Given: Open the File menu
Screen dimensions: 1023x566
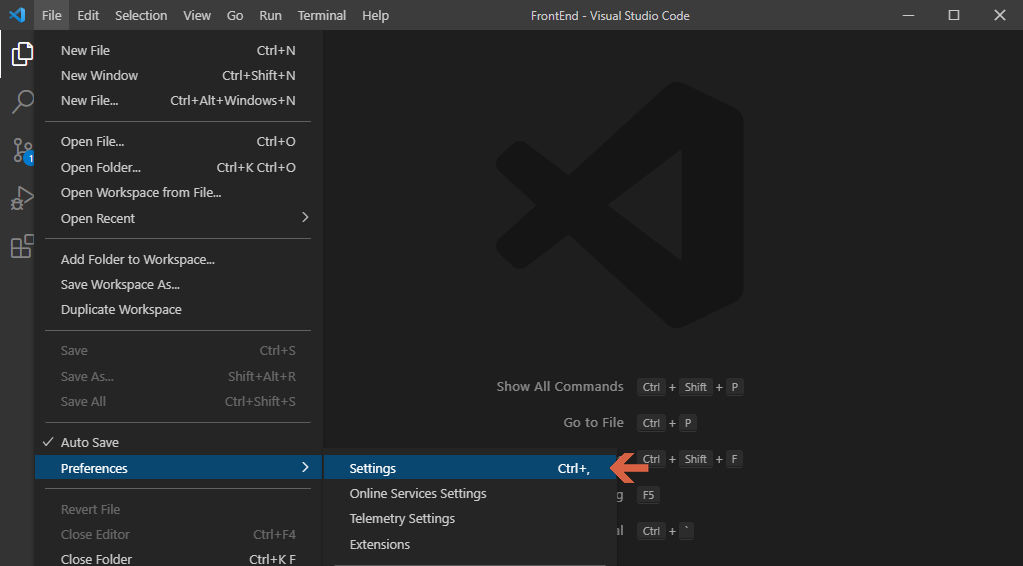Looking at the screenshot, I should (52, 15).
